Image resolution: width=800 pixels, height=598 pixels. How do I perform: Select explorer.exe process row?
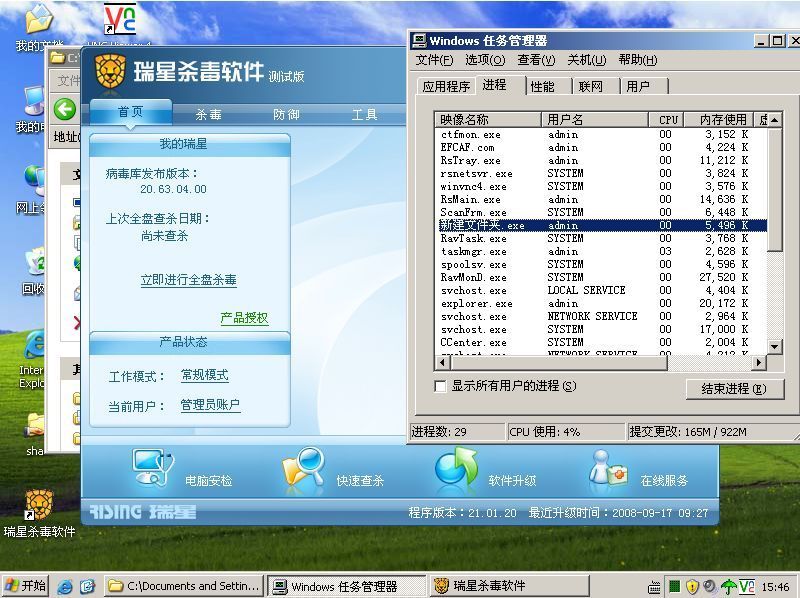[602, 304]
